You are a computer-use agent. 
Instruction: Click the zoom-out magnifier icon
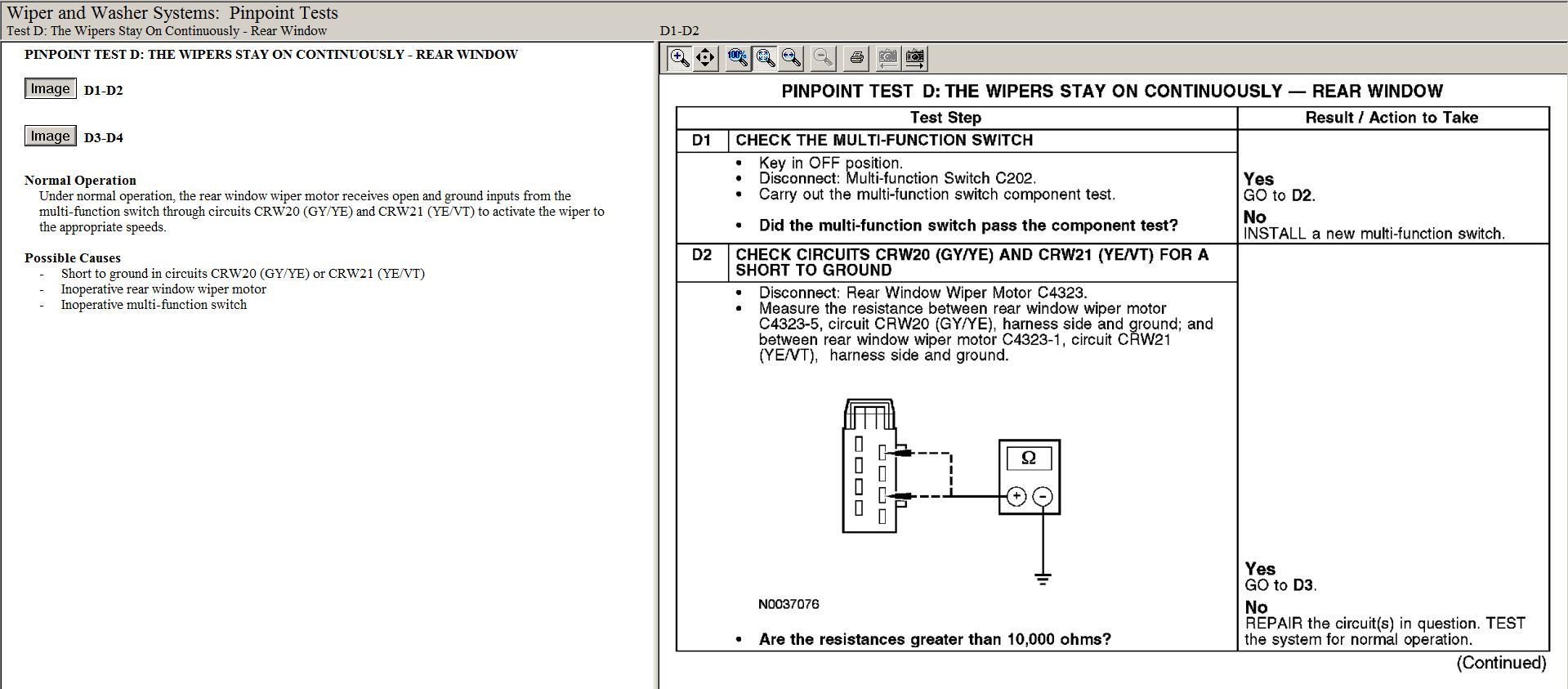point(823,58)
